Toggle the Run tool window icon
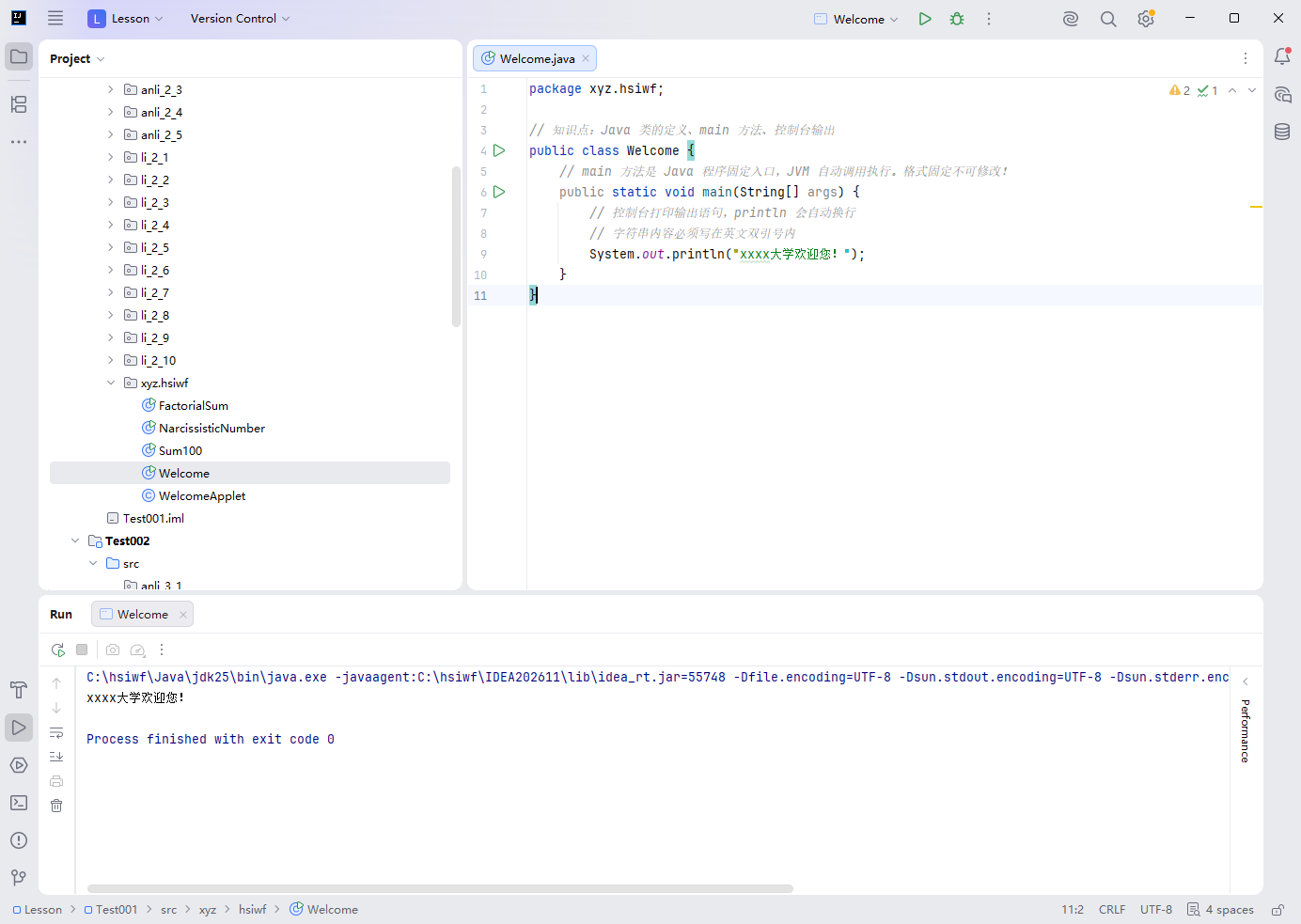The image size is (1301, 924). tap(19, 728)
